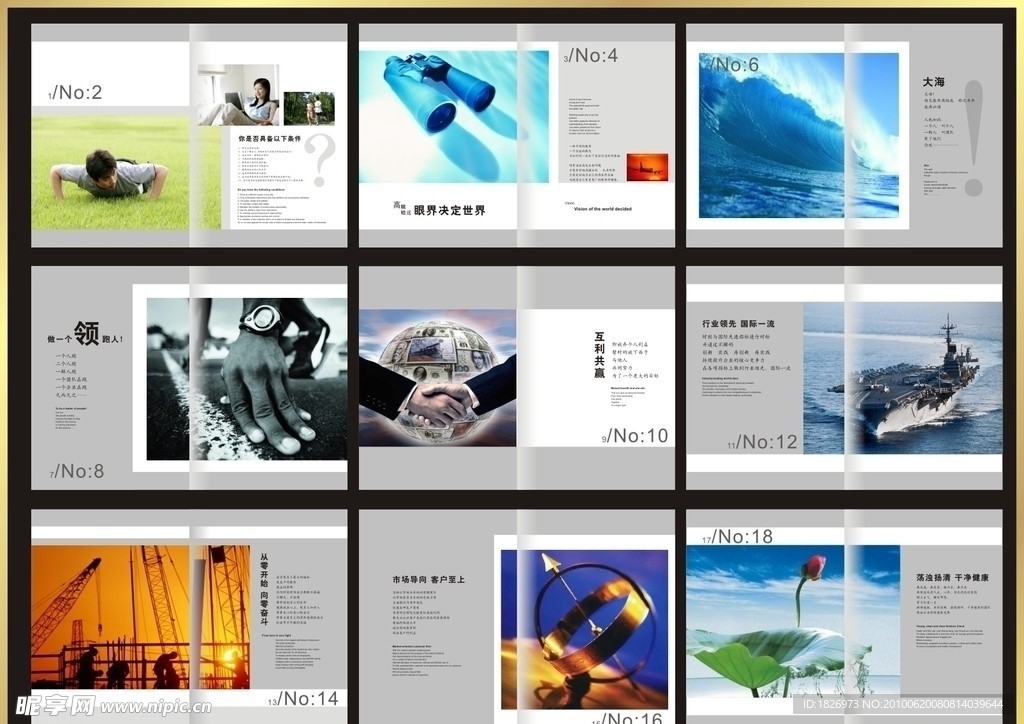The image size is (1024, 724).
Task: Select the hand with wristwatch photo
Action: (x=247, y=379)
